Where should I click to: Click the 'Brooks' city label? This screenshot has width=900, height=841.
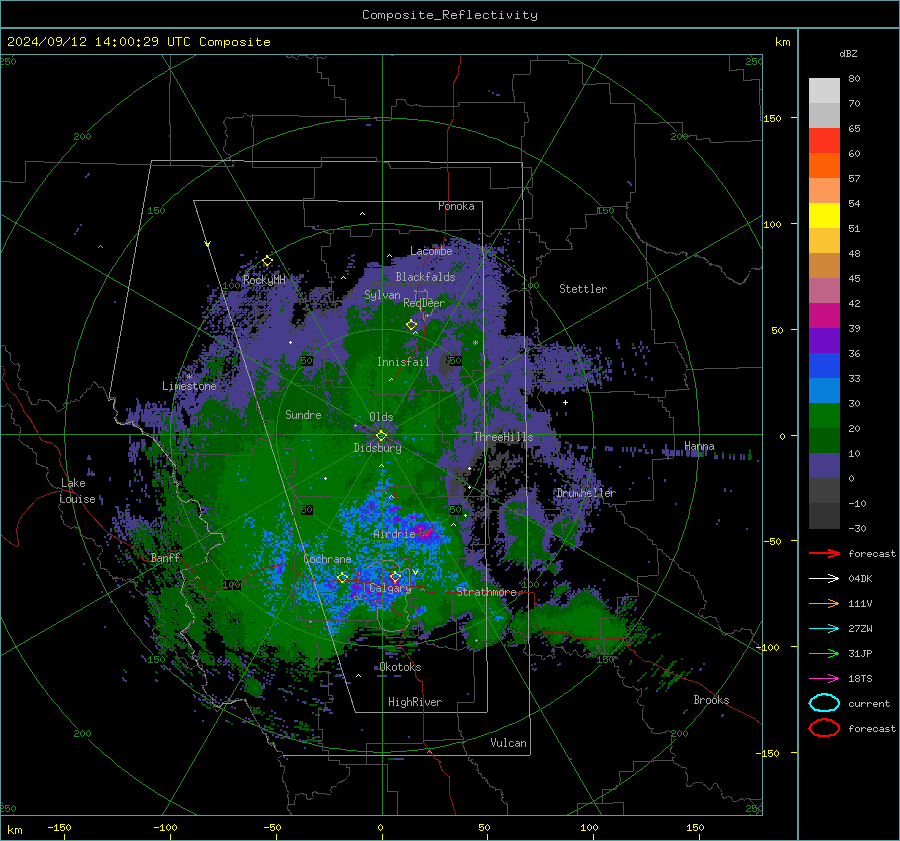point(711,700)
